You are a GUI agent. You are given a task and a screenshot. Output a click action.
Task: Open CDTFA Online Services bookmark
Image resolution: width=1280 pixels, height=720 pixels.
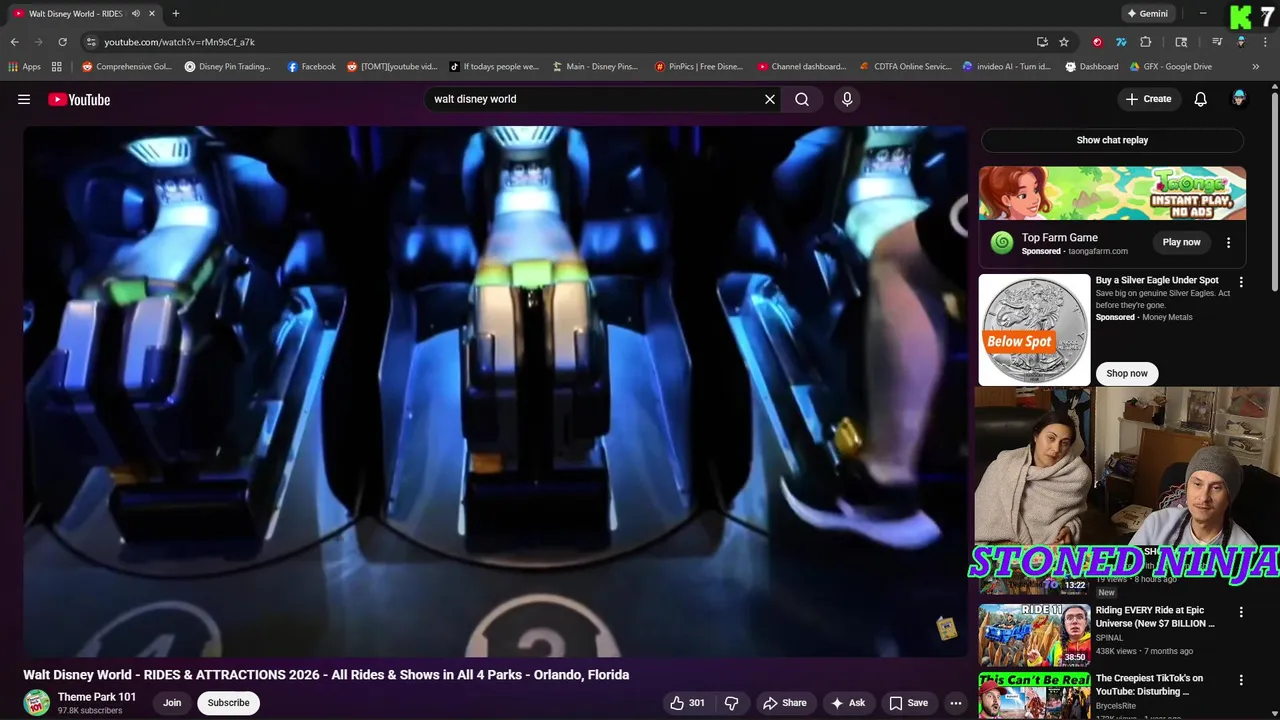tap(906, 67)
